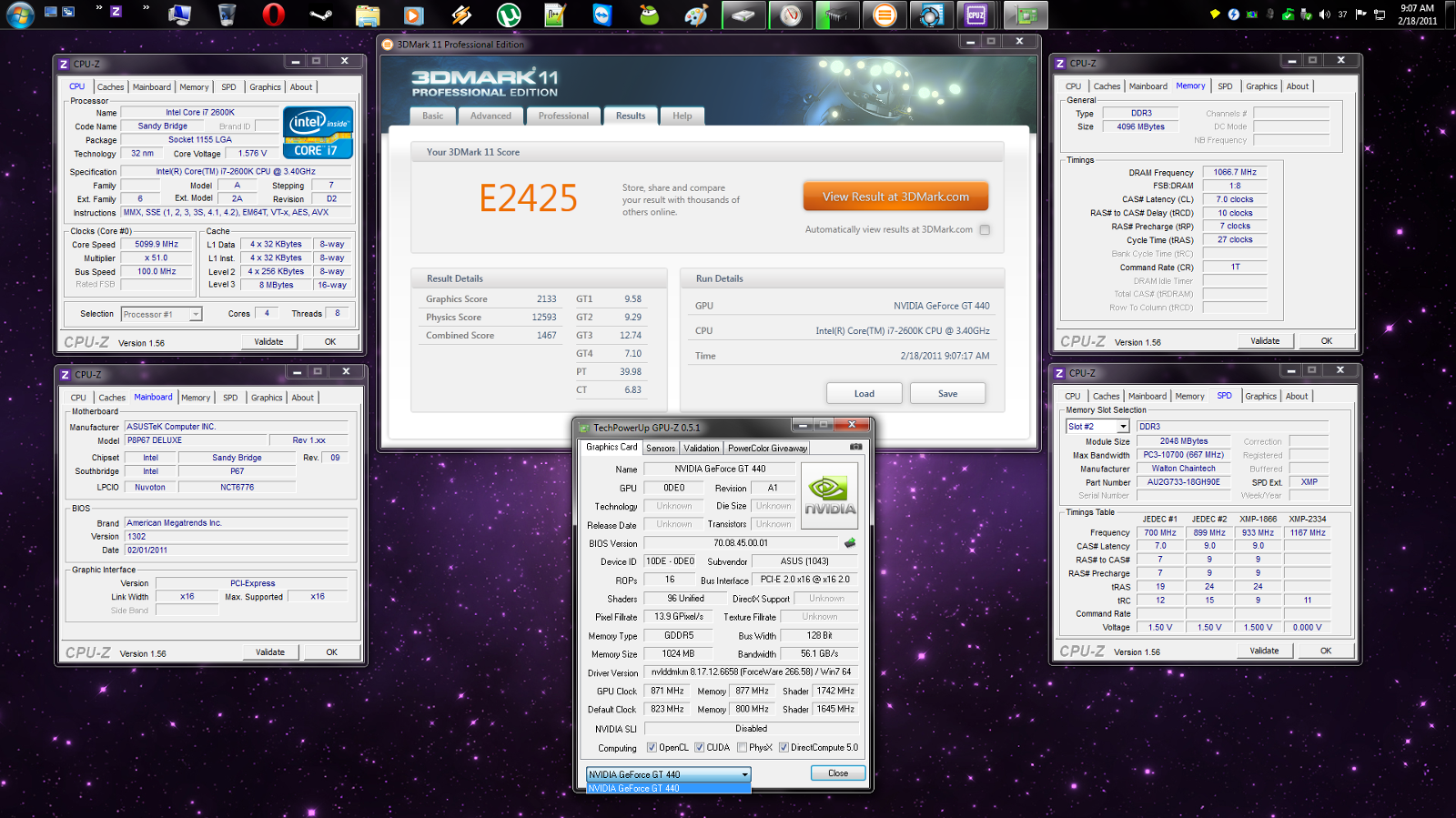The image size is (1456, 818).
Task: Click the GPU-Z screenshot camera icon
Action: [x=855, y=447]
